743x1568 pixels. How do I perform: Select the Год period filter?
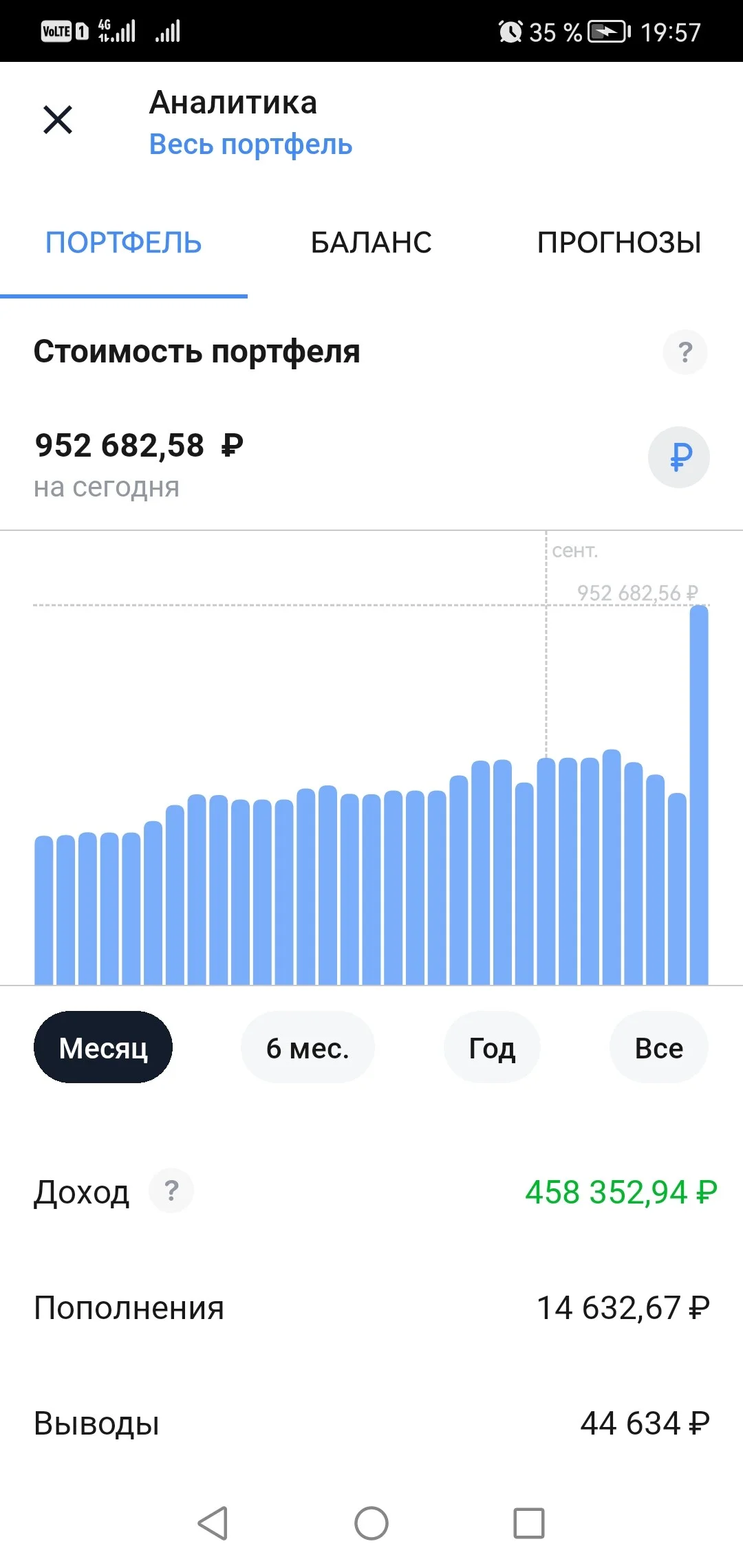pos(492,1047)
